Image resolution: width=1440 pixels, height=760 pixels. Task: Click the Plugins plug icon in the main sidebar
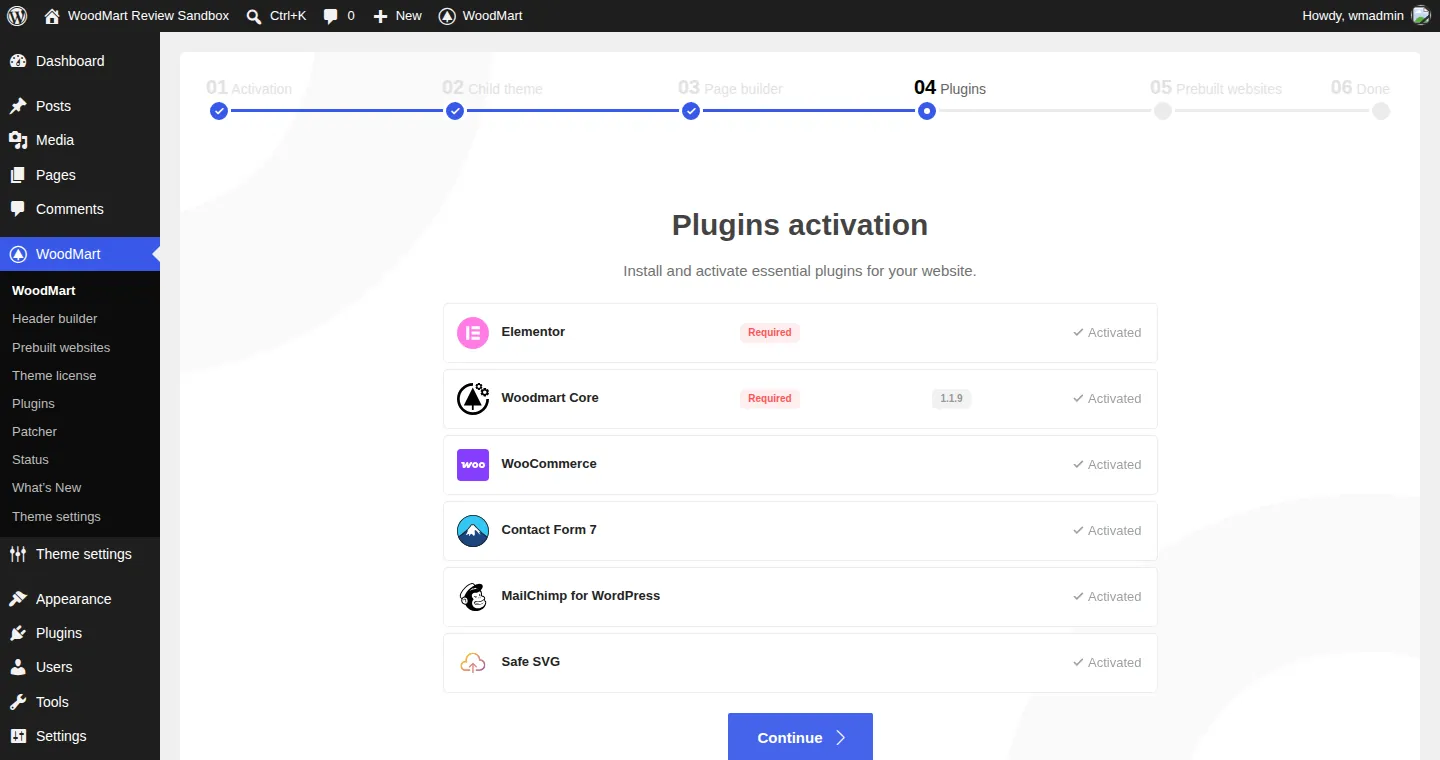click(x=18, y=633)
